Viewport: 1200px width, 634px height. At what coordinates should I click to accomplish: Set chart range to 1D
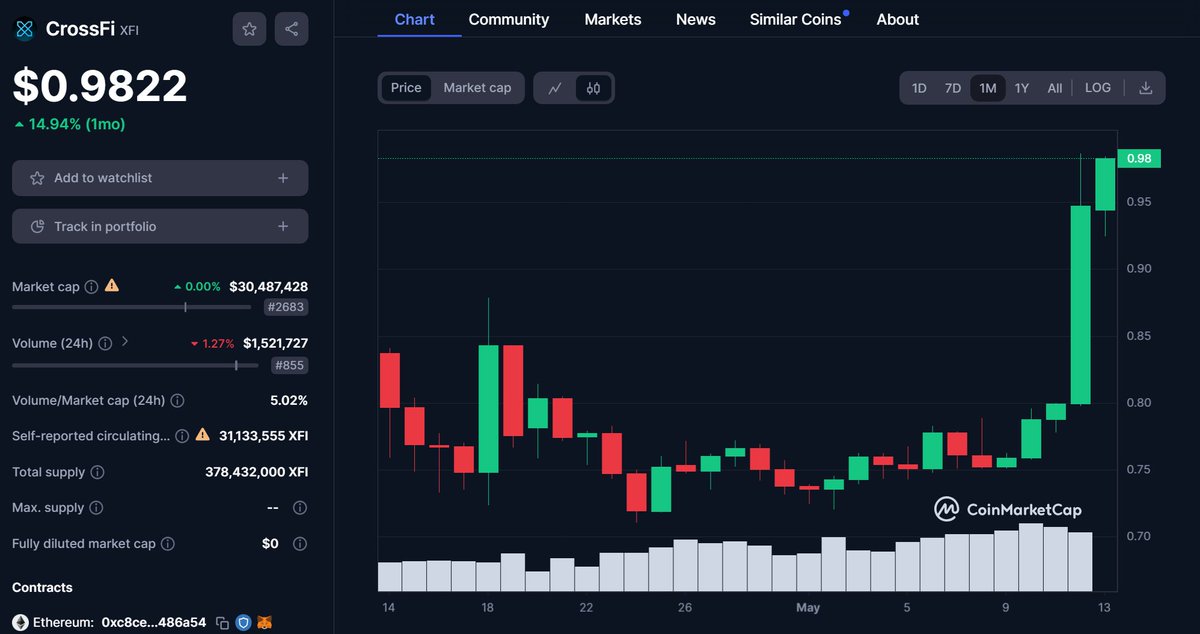pyautogui.click(x=919, y=88)
